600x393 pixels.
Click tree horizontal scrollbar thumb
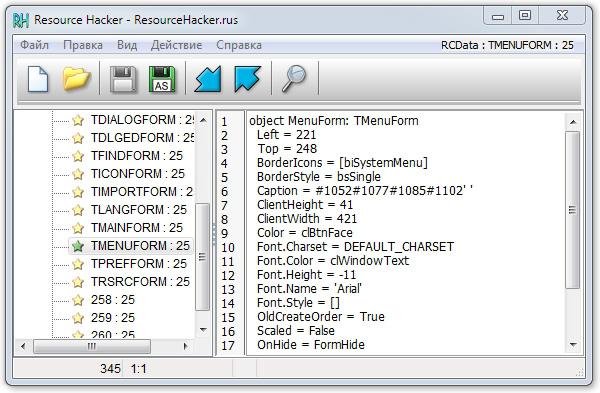[x=92, y=347]
